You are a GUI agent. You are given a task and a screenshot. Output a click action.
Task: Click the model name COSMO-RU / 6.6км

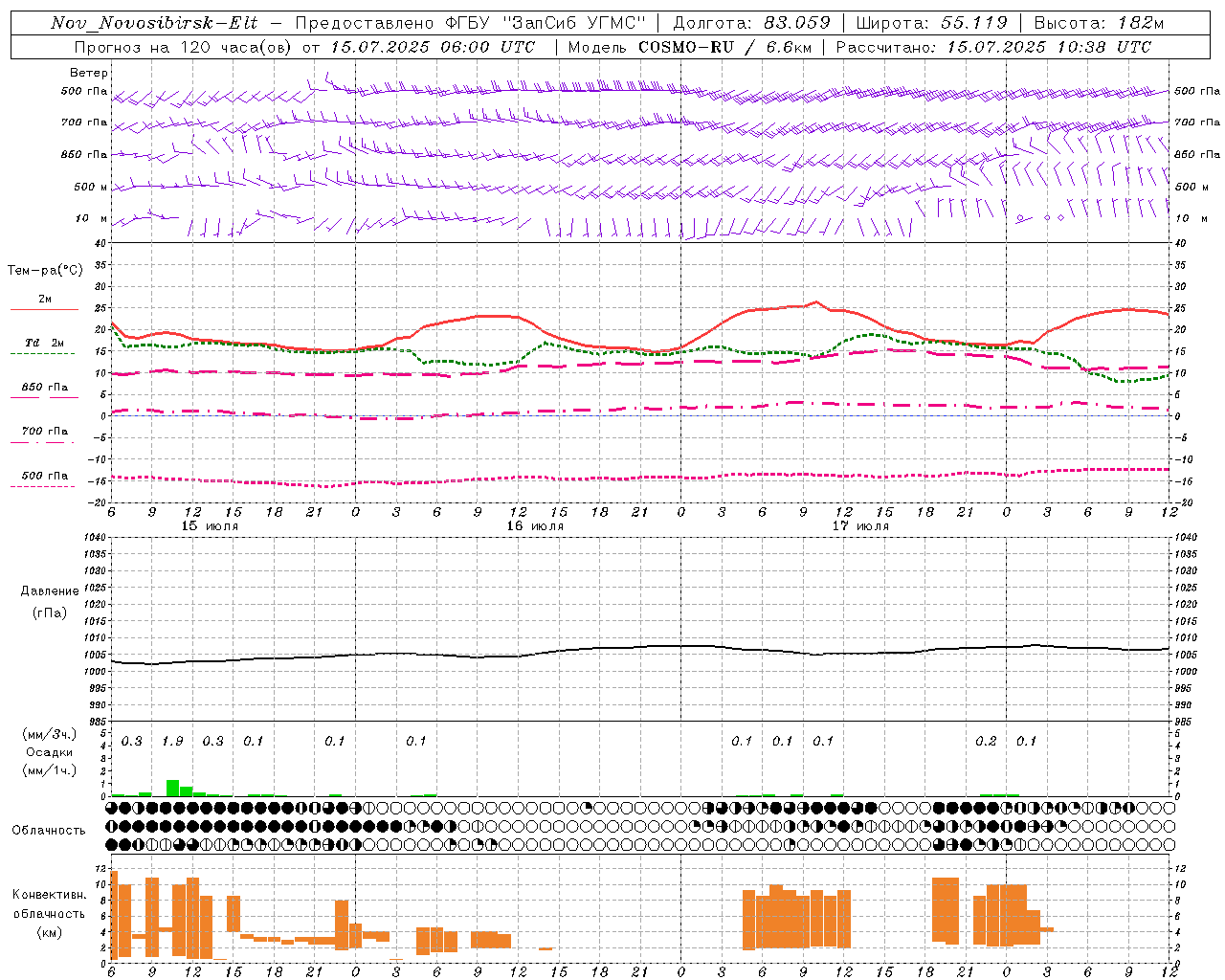[724, 47]
